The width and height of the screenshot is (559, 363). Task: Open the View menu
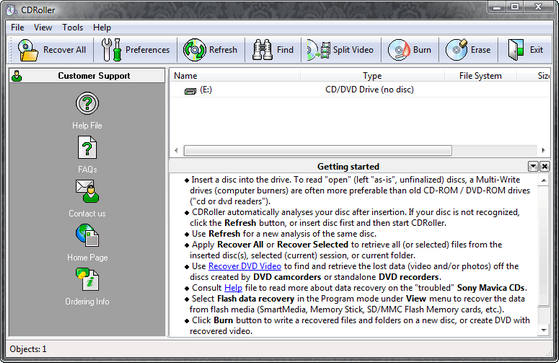click(x=43, y=27)
